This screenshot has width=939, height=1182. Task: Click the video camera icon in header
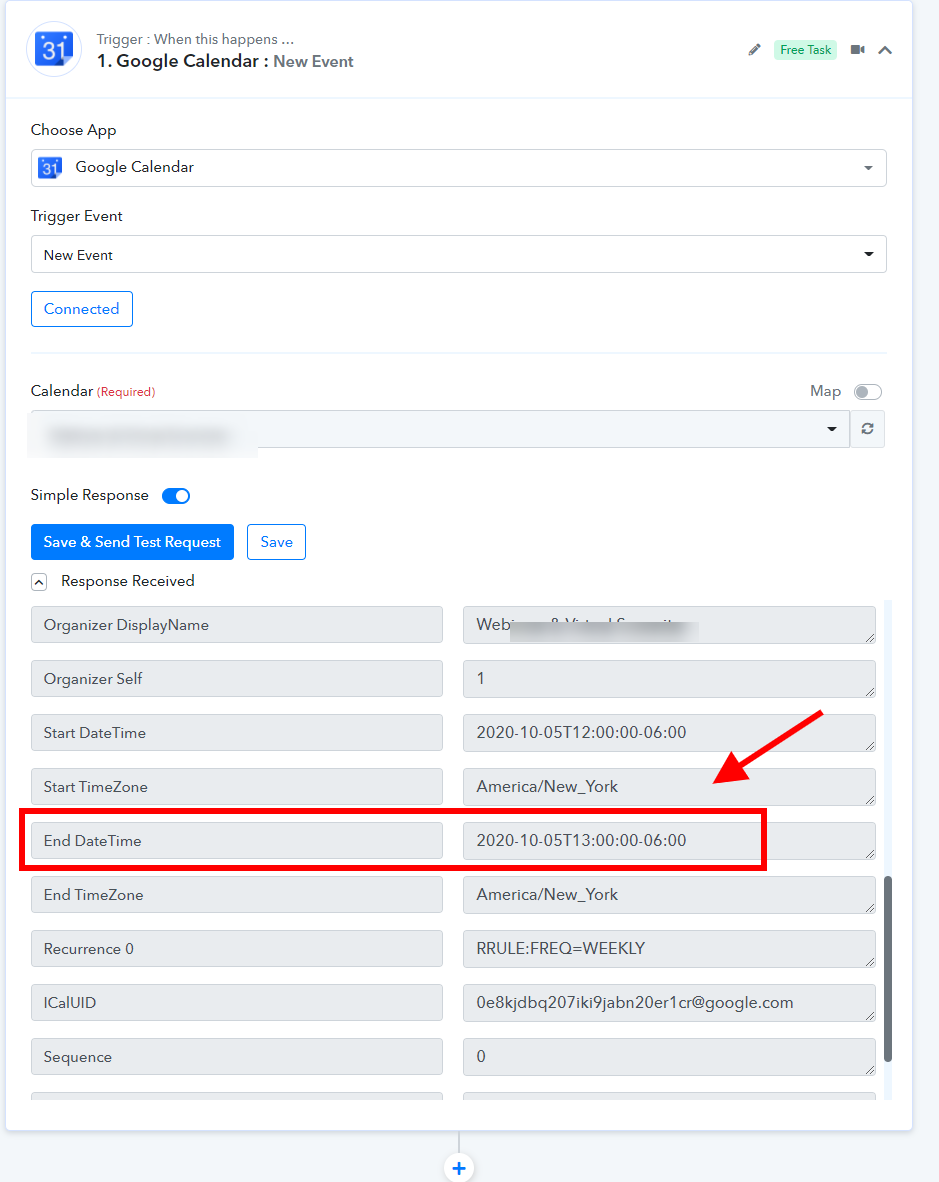tap(857, 50)
